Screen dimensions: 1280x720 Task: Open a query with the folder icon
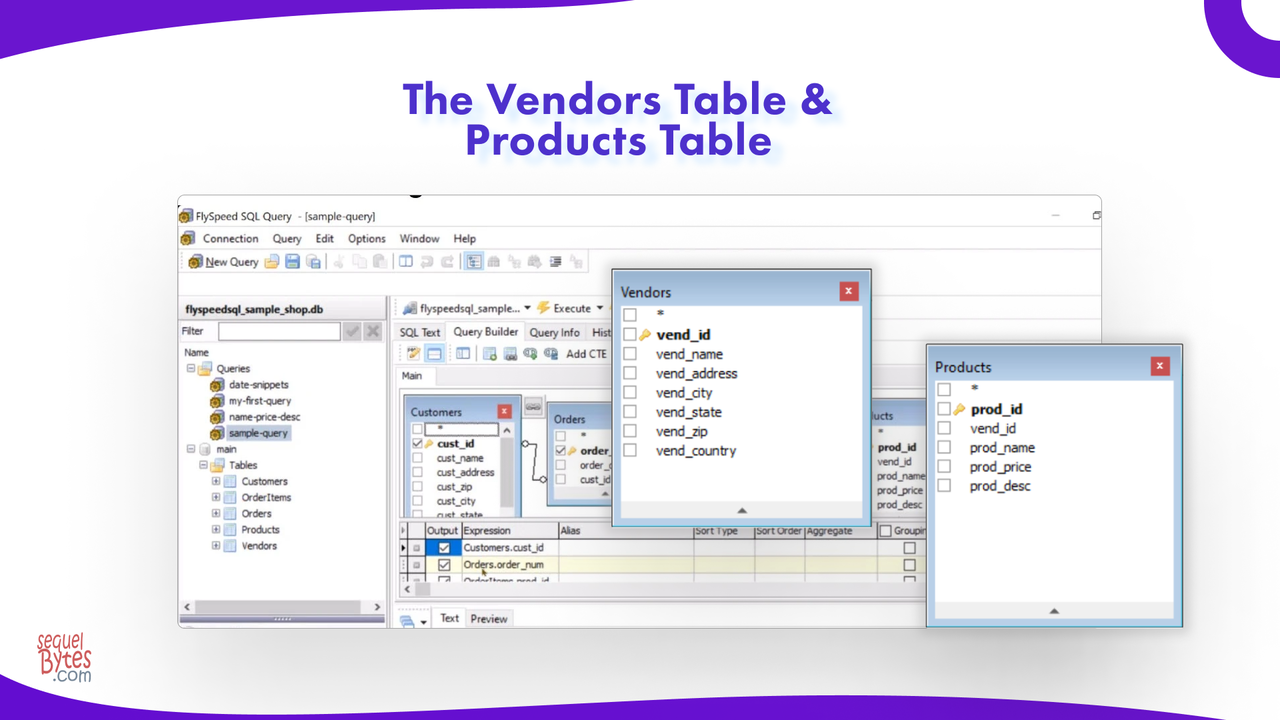coord(272,262)
